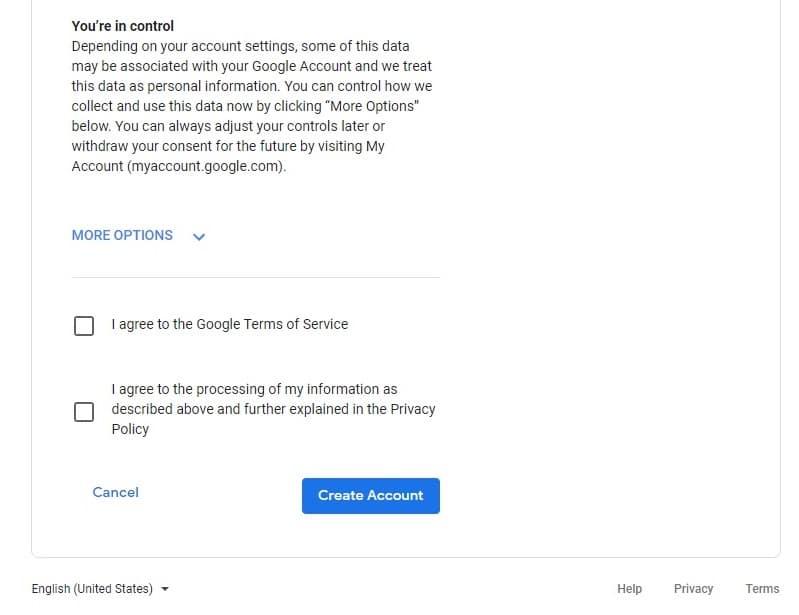Open the English (United States) language selector

(100, 589)
